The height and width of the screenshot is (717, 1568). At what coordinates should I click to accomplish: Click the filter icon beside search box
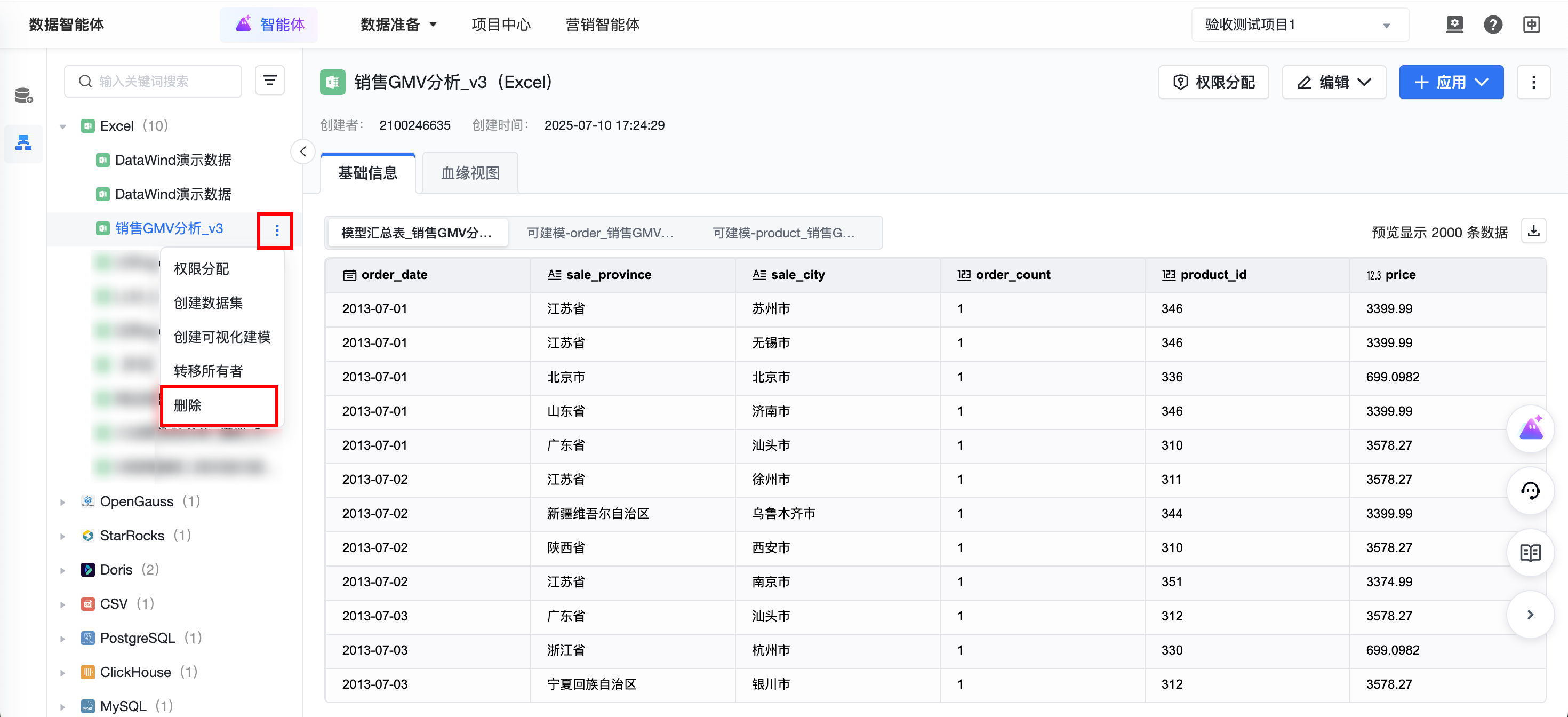point(269,81)
